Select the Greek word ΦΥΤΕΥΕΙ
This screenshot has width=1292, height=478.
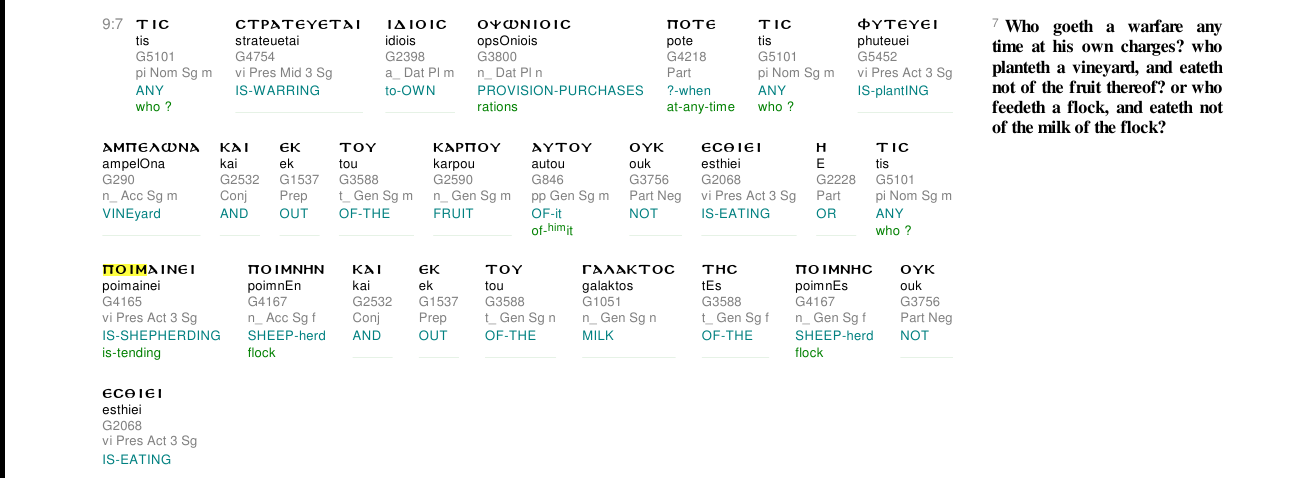[x=897, y=24]
